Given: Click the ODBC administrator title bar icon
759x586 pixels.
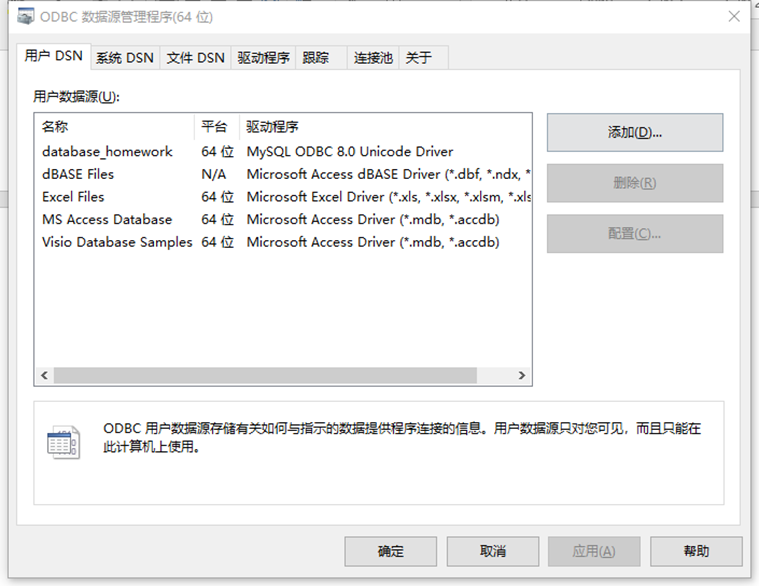Looking at the screenshot, I should point(25,16).
